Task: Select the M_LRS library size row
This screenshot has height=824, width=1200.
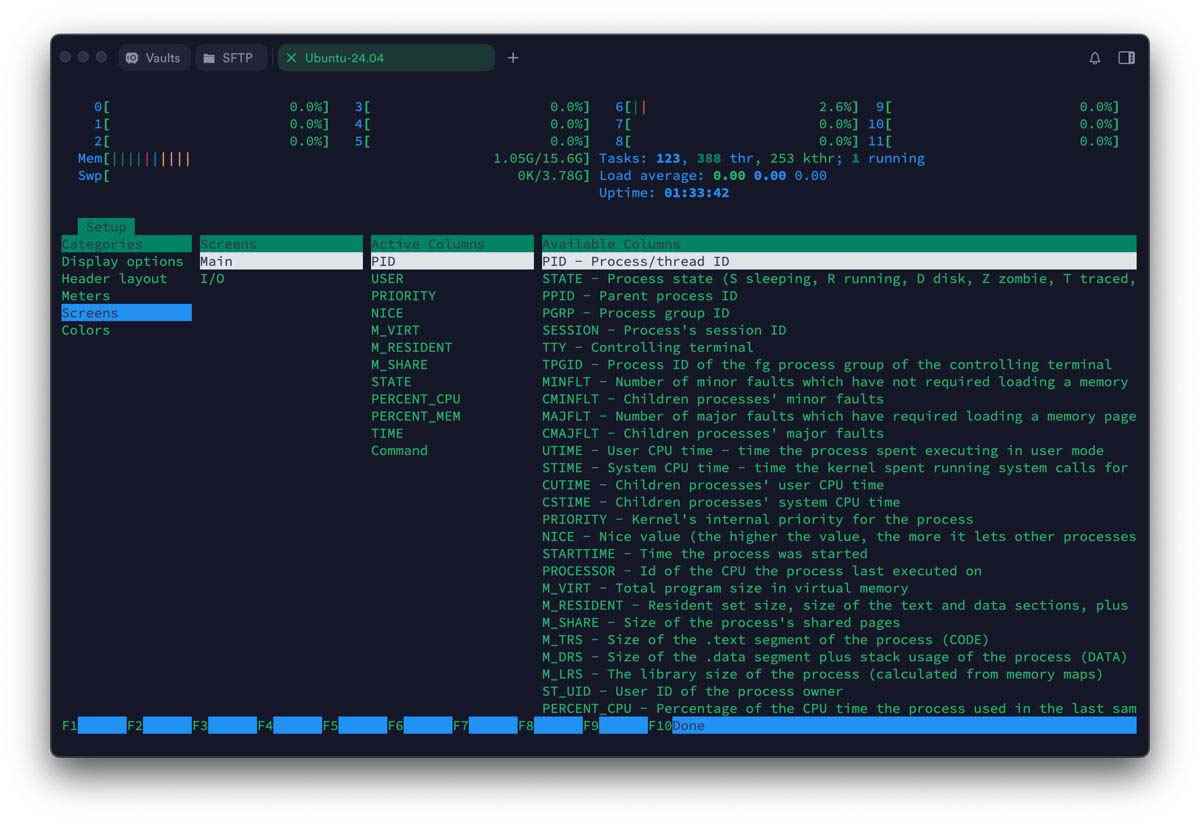Action: click(839, 674)
